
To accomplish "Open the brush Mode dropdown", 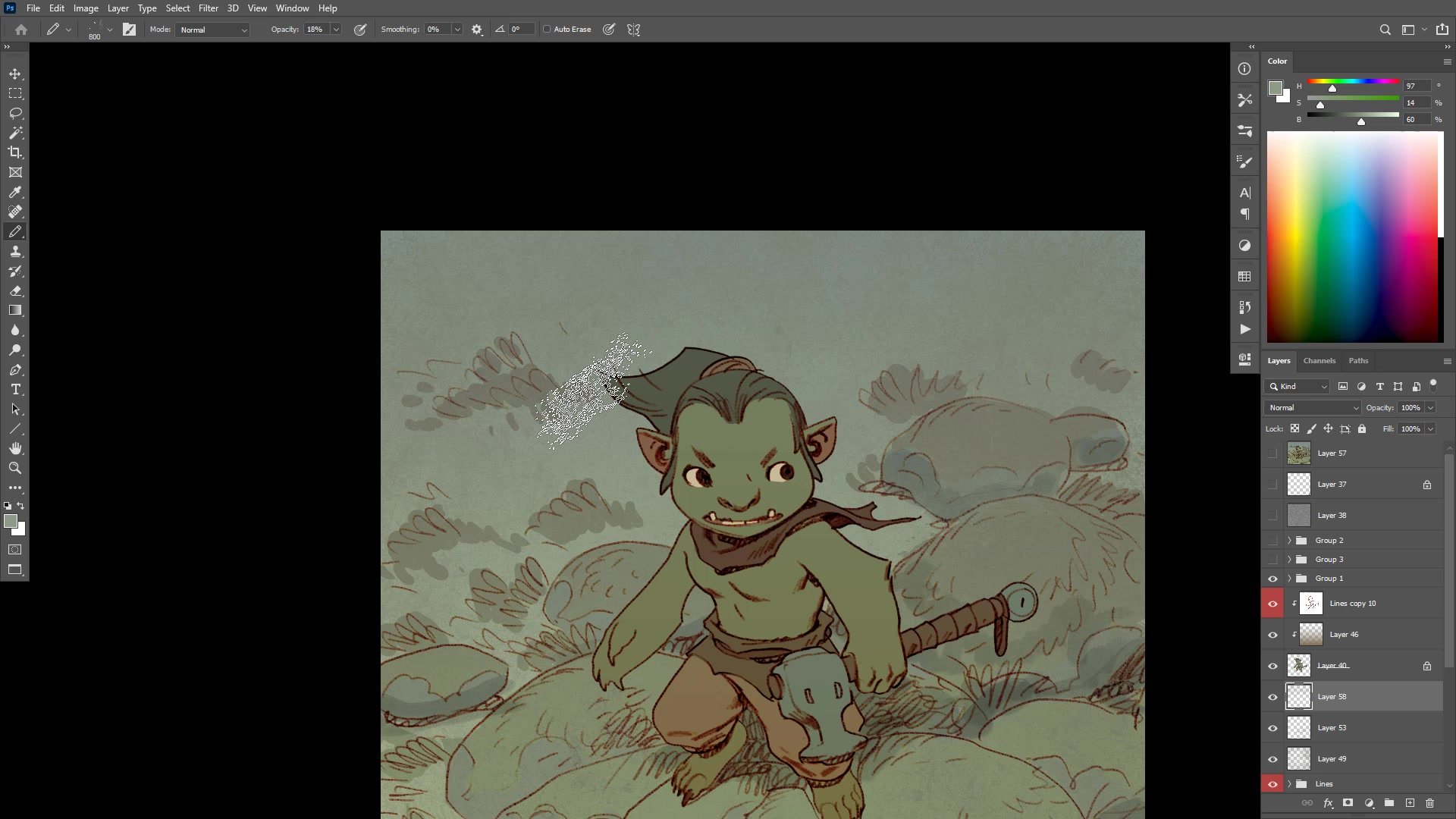I will click(x=214, y=30).
